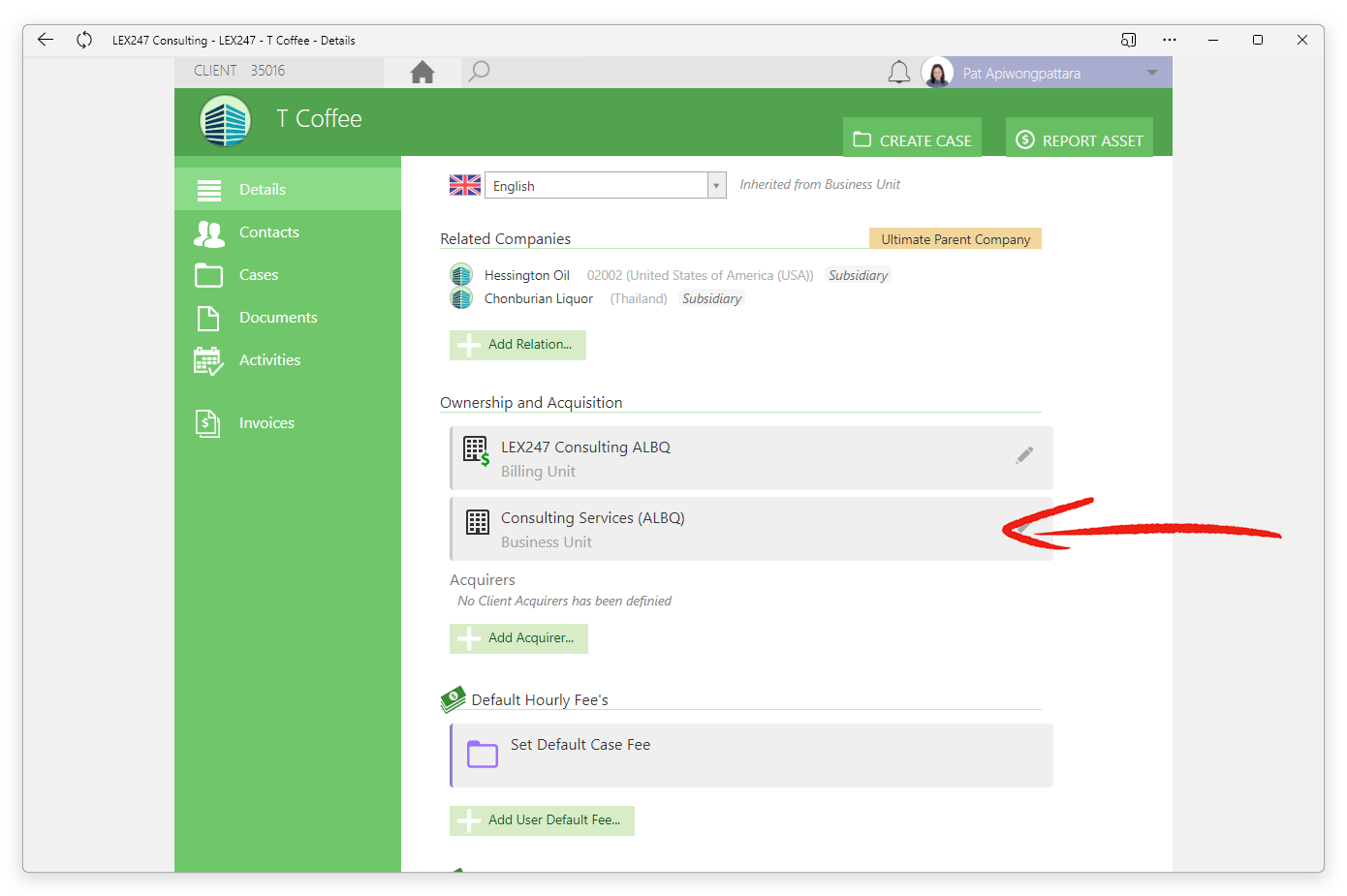Click the Activities calendar icon
This screenshot has height=896, width=1347.
pyautogui.click(x=208, y=361)
